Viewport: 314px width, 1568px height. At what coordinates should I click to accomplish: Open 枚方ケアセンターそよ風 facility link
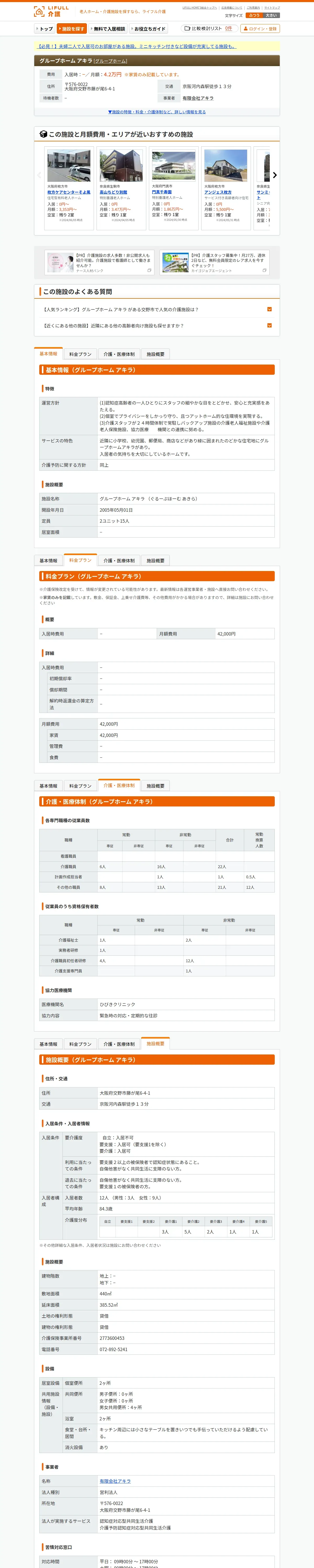point(69,192)
